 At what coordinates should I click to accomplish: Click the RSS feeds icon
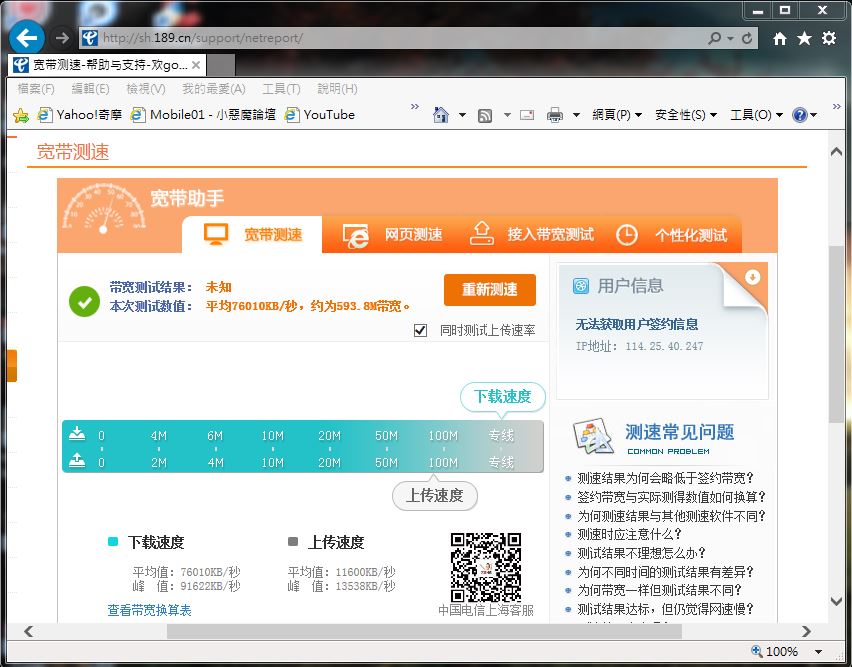point(485,115)
